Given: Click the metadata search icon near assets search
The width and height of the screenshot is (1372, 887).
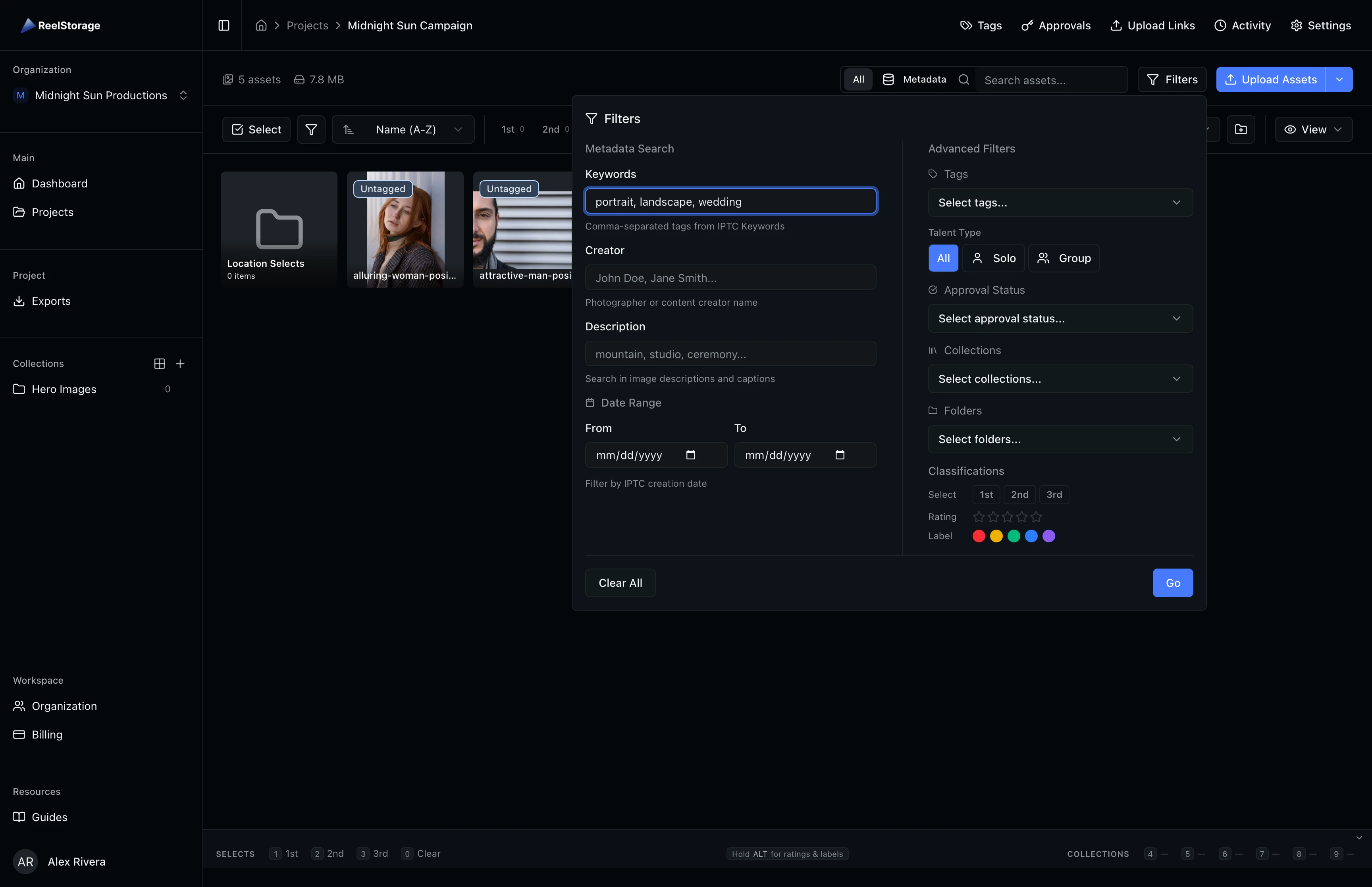Looking at the screenshot, I should (x=888, y=79).
